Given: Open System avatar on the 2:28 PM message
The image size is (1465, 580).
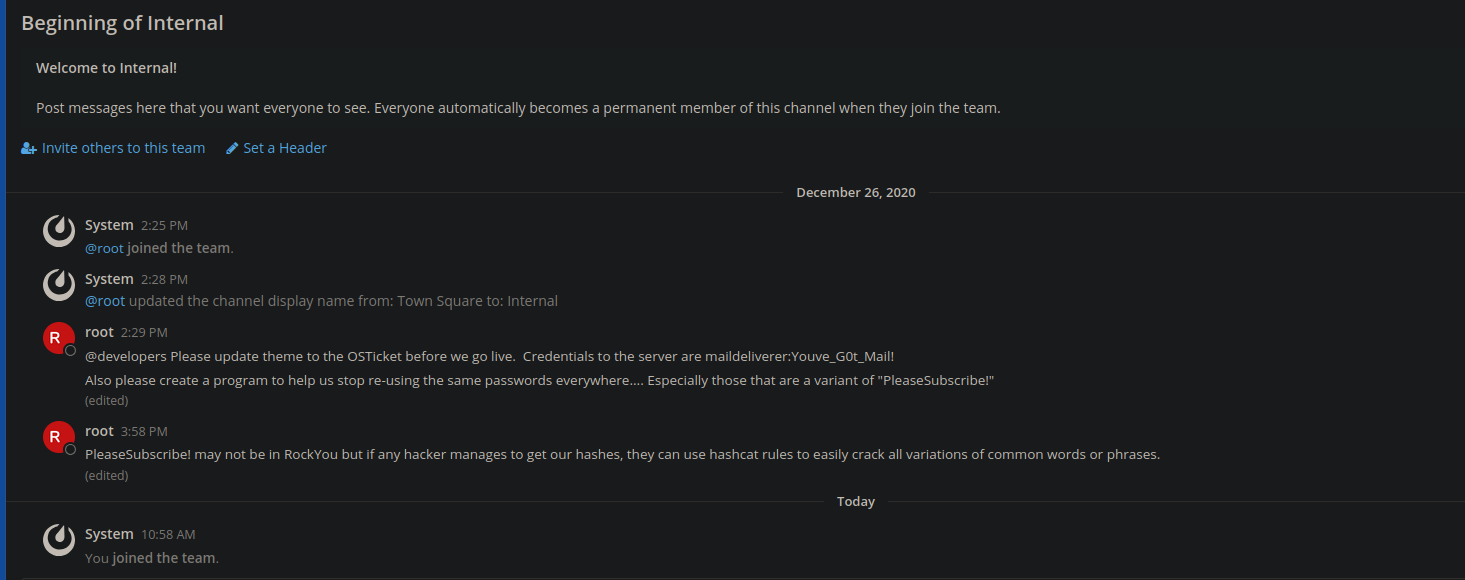Looking at the screenshot, I should [x=59, y=285].
